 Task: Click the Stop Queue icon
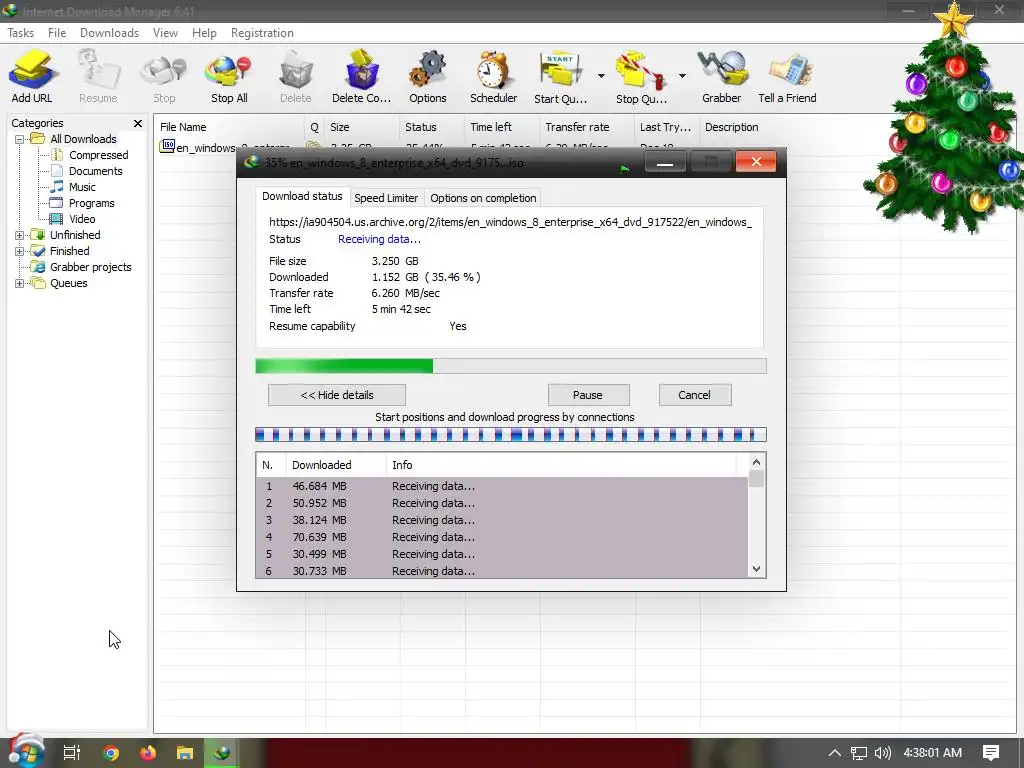pyautogui.click(x=641, y=77)
